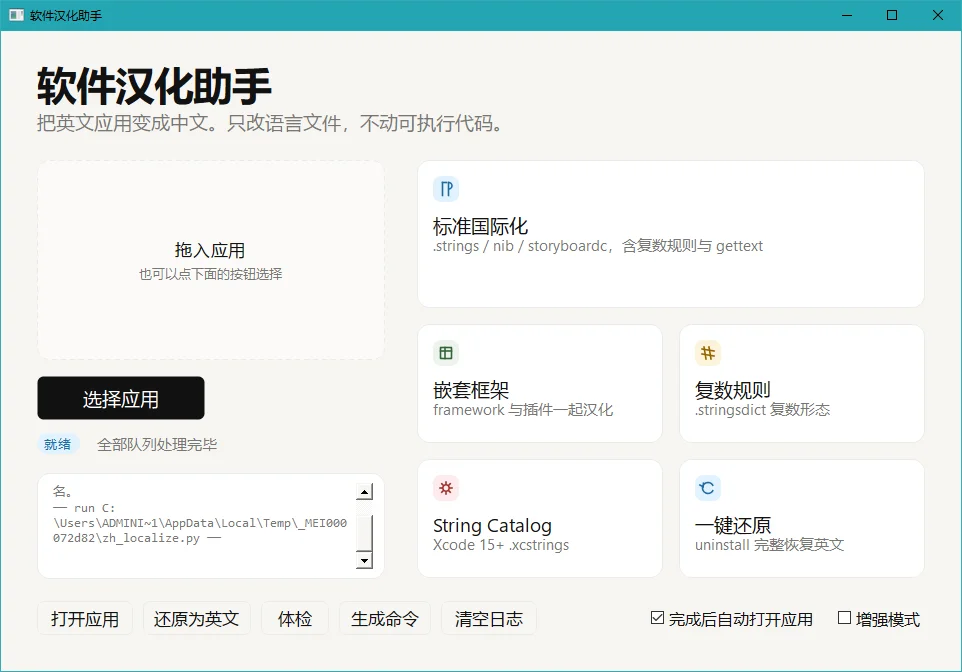
Task: Click the 一键还原 card title
Action: [x=733, y=525]
